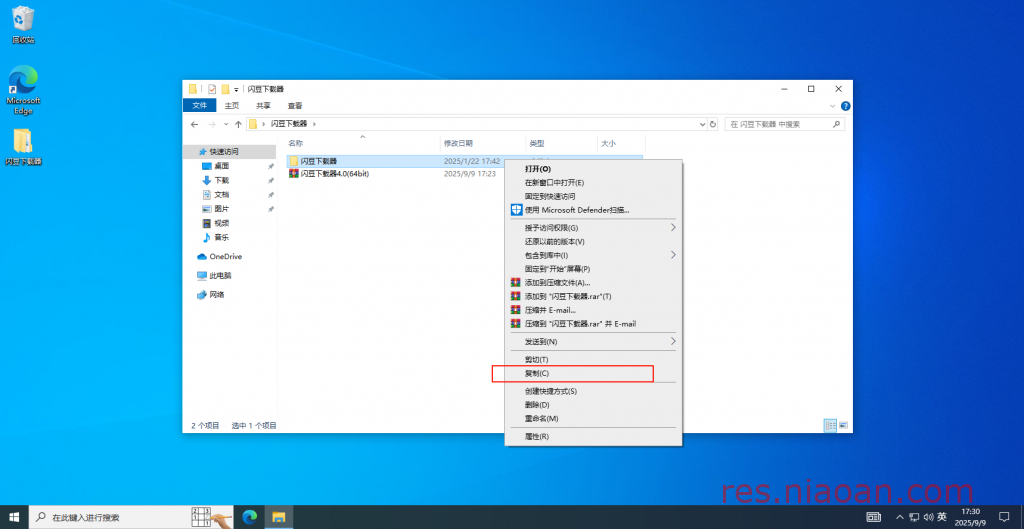Choose 添加到 "闪豆下载器.rar"(T)

593,297
